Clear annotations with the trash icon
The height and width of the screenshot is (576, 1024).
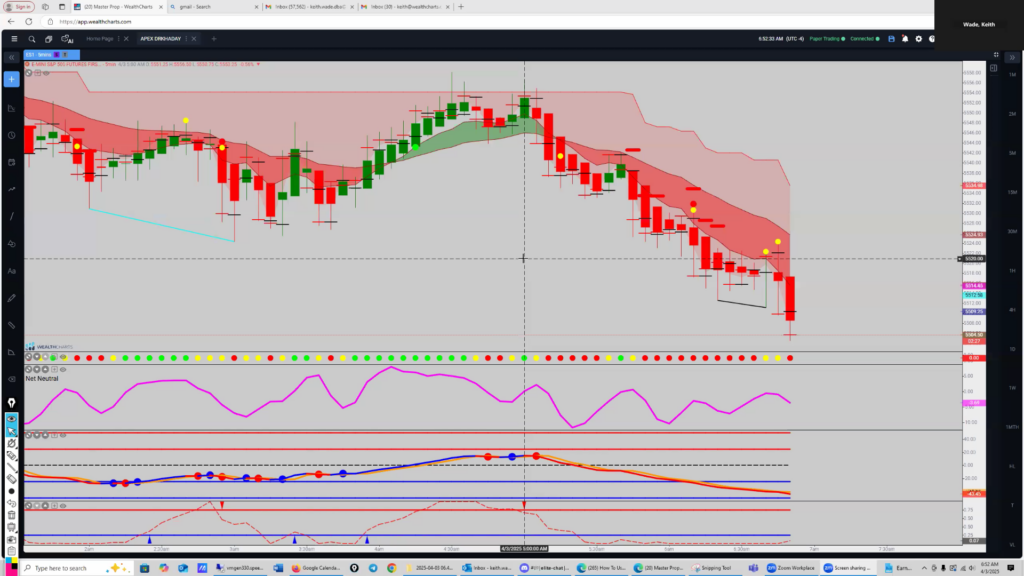[x=12, y=515]
